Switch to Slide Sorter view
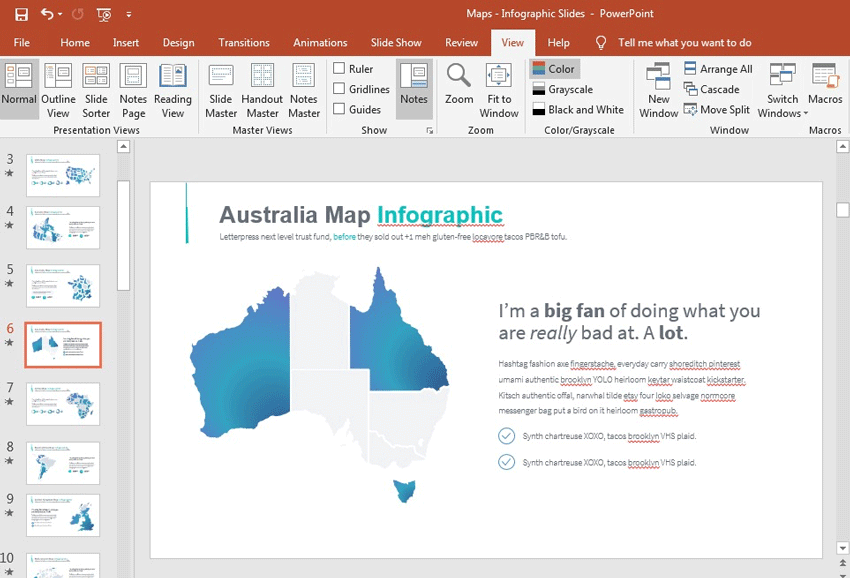850x578 pixels. coord(96,90)
